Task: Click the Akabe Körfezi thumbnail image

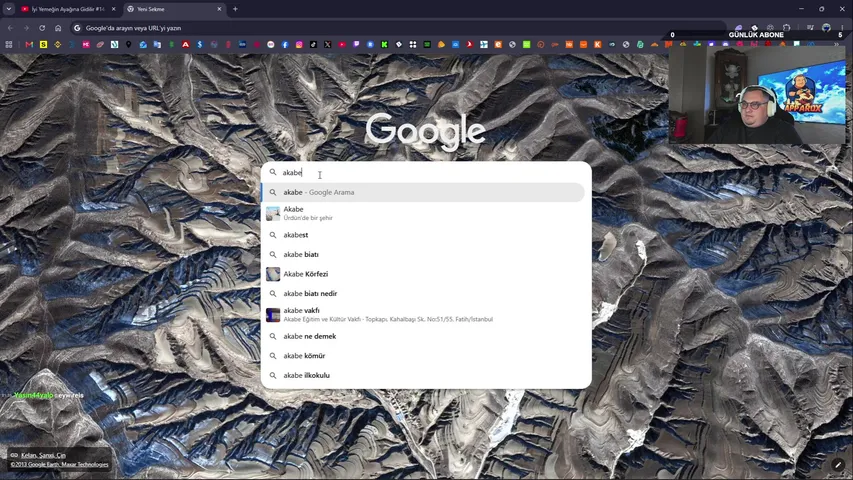Action: point(273,274)
